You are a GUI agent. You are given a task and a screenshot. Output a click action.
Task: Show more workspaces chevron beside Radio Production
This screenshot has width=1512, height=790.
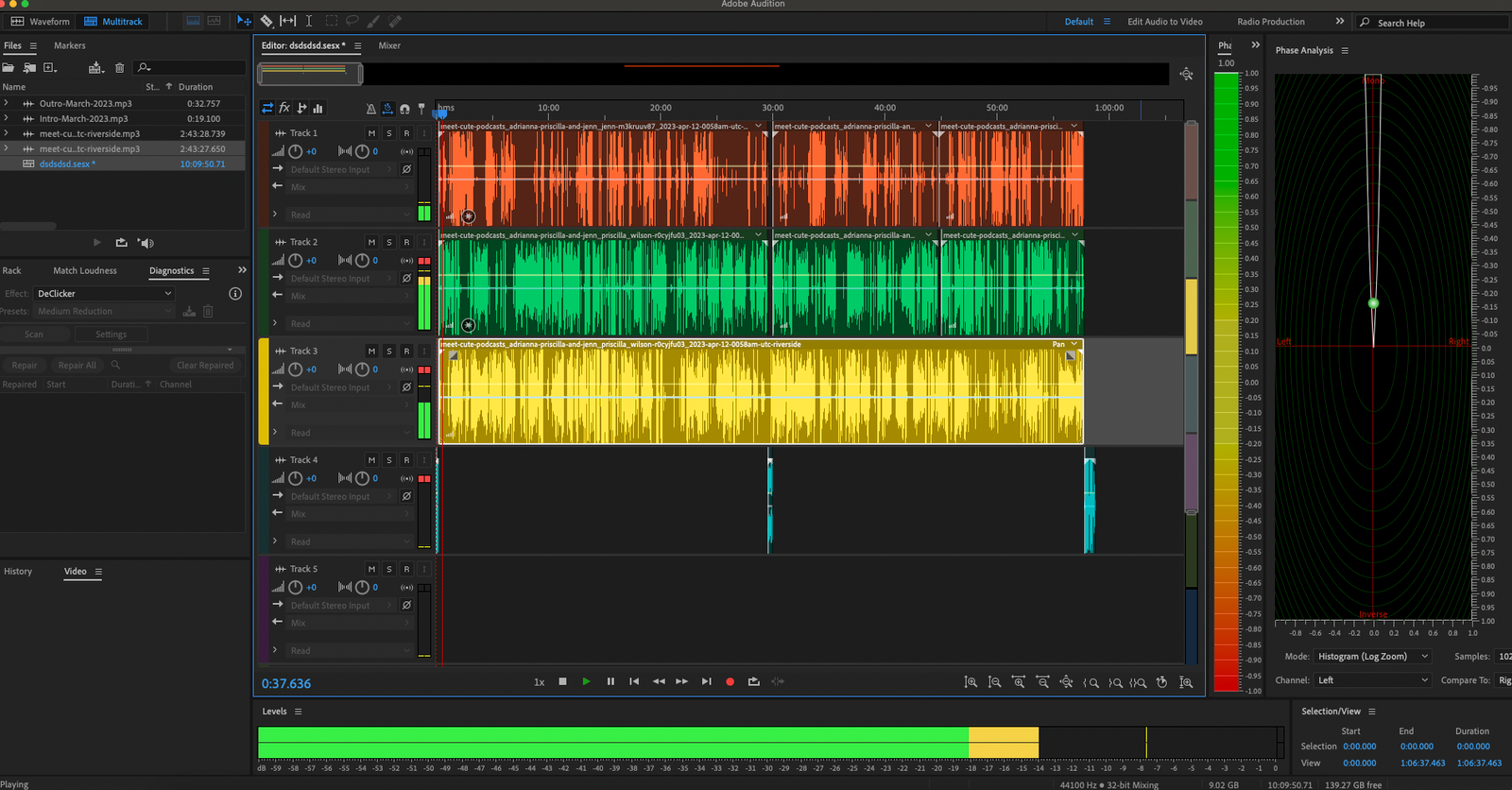pos(1340,21)
